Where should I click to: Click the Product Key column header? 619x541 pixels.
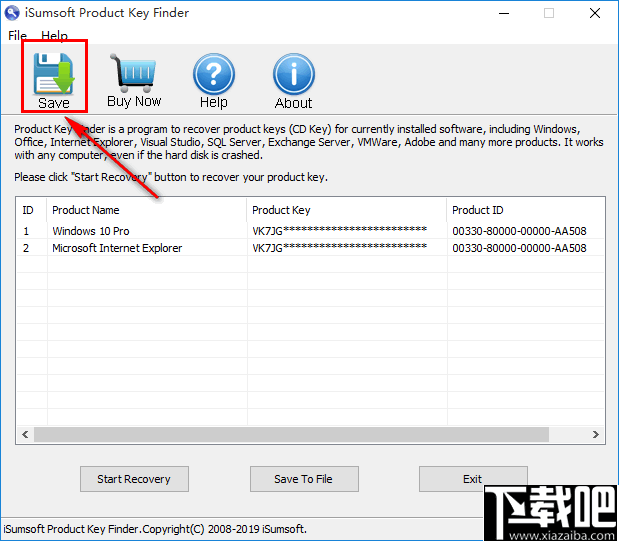[x=347, y=210]
